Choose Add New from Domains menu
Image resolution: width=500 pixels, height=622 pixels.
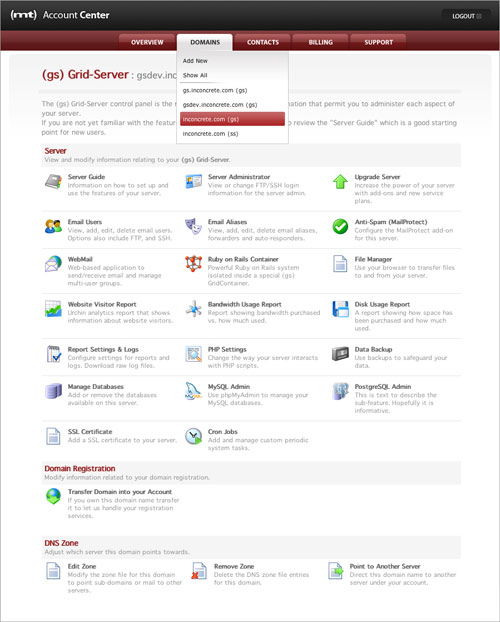click(x=195, y=61)
